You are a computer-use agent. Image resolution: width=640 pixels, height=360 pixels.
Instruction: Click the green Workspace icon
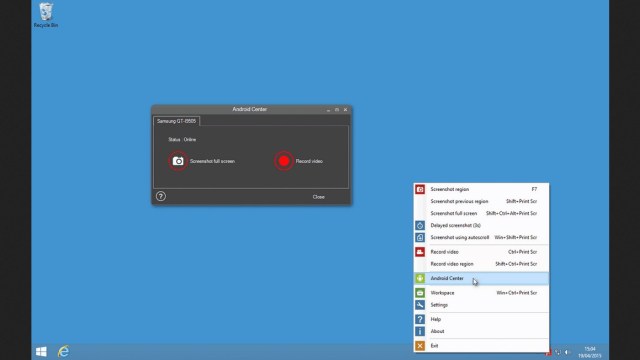(x=420, y=293)
